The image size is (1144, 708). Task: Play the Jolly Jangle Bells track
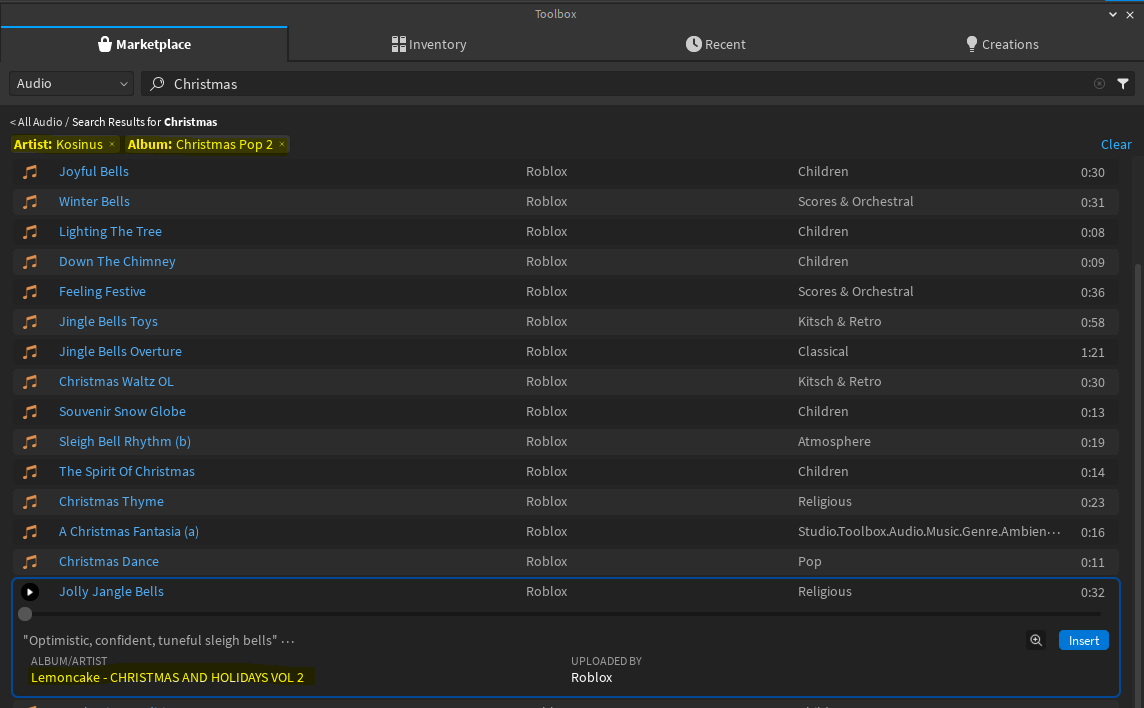[x=30, y=591]
